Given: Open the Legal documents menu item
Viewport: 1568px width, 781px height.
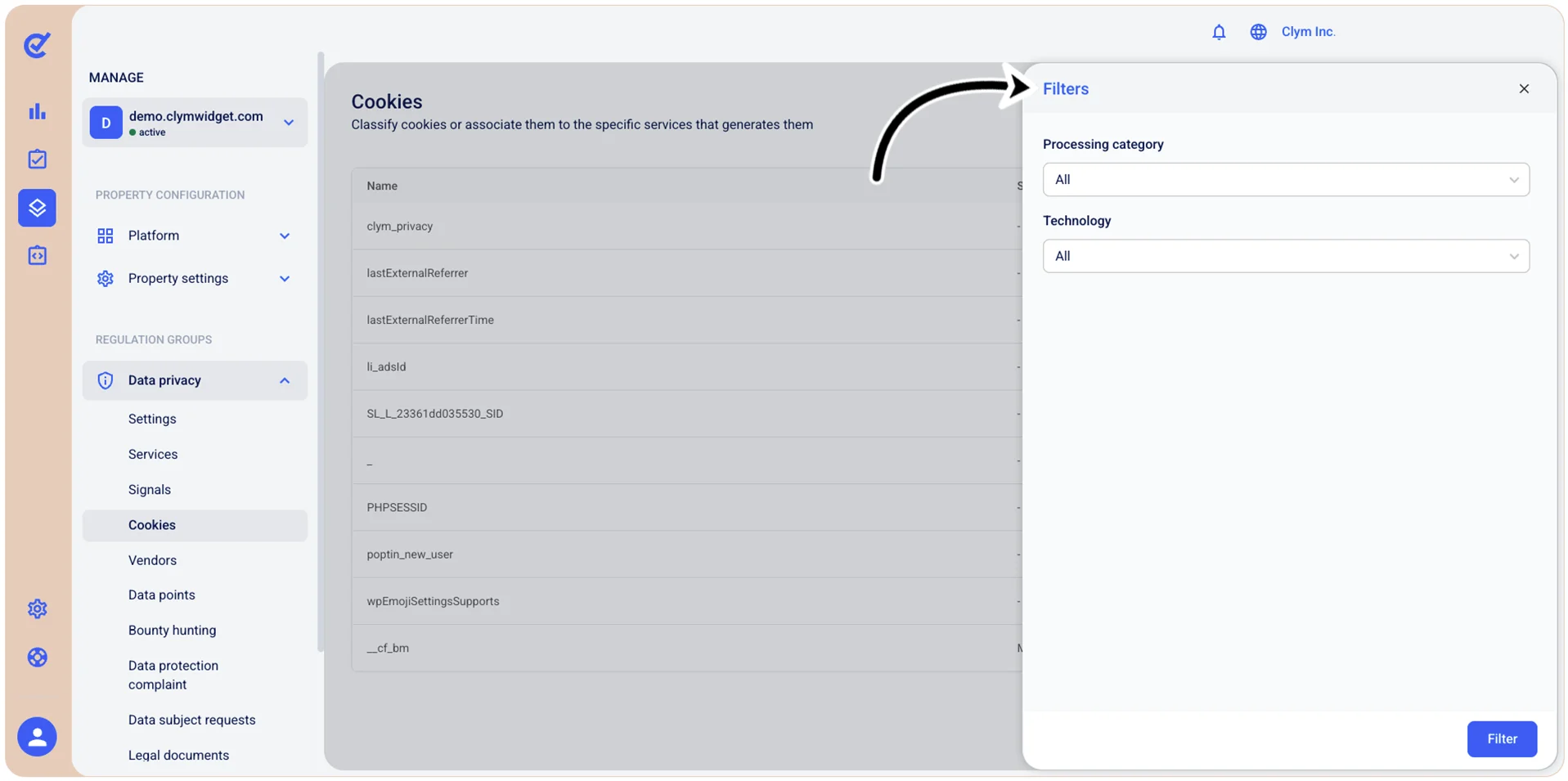Looking at the screenshot, I should coord(178,755).
